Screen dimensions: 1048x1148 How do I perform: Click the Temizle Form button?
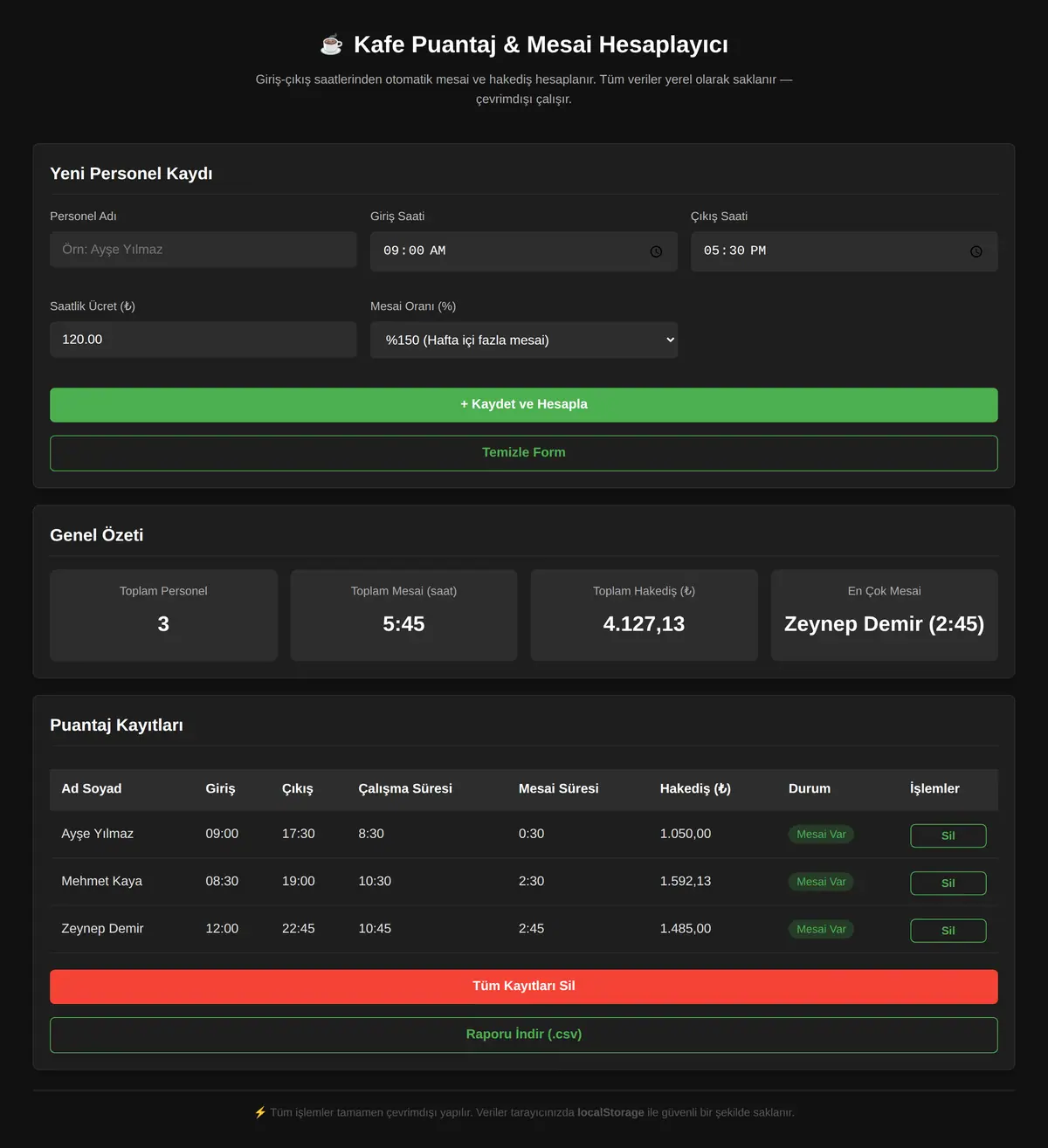(524, 453)
